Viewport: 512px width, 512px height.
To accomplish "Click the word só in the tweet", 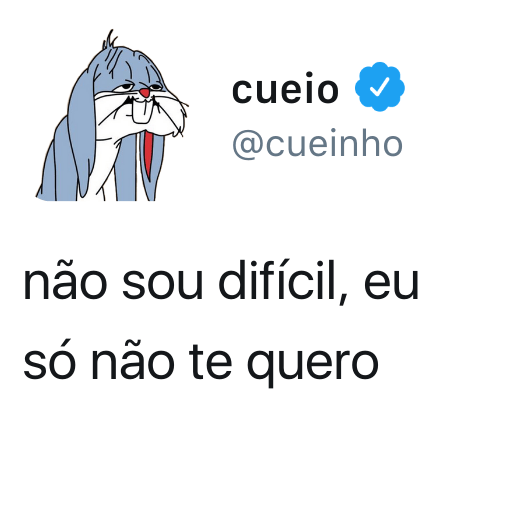I will click(x=49, y=361).
